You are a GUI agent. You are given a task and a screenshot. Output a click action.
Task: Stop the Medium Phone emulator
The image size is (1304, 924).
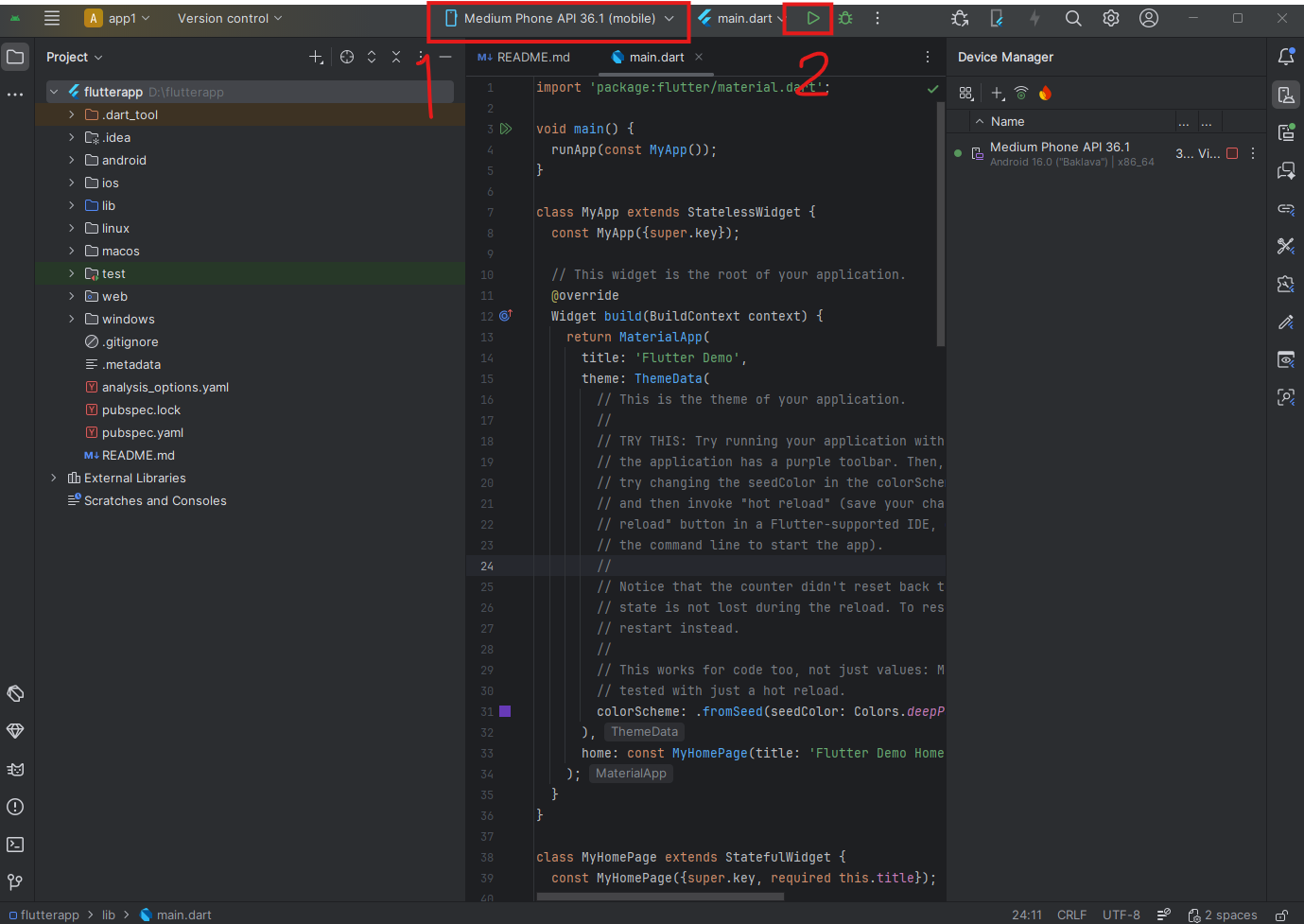point(1232,153)
